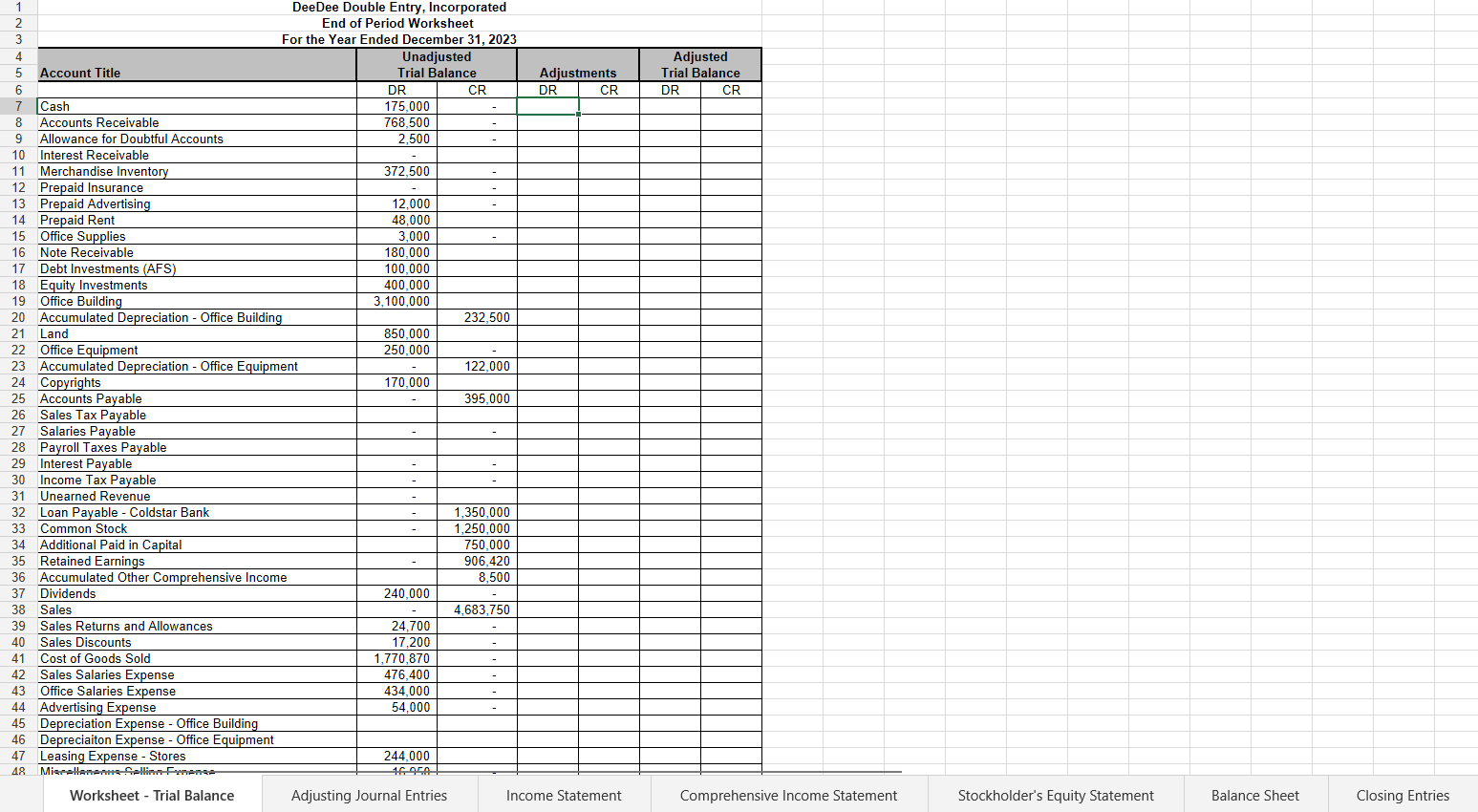Select the Loan Payable - Coldstar Bank row label

coord(124,512)
